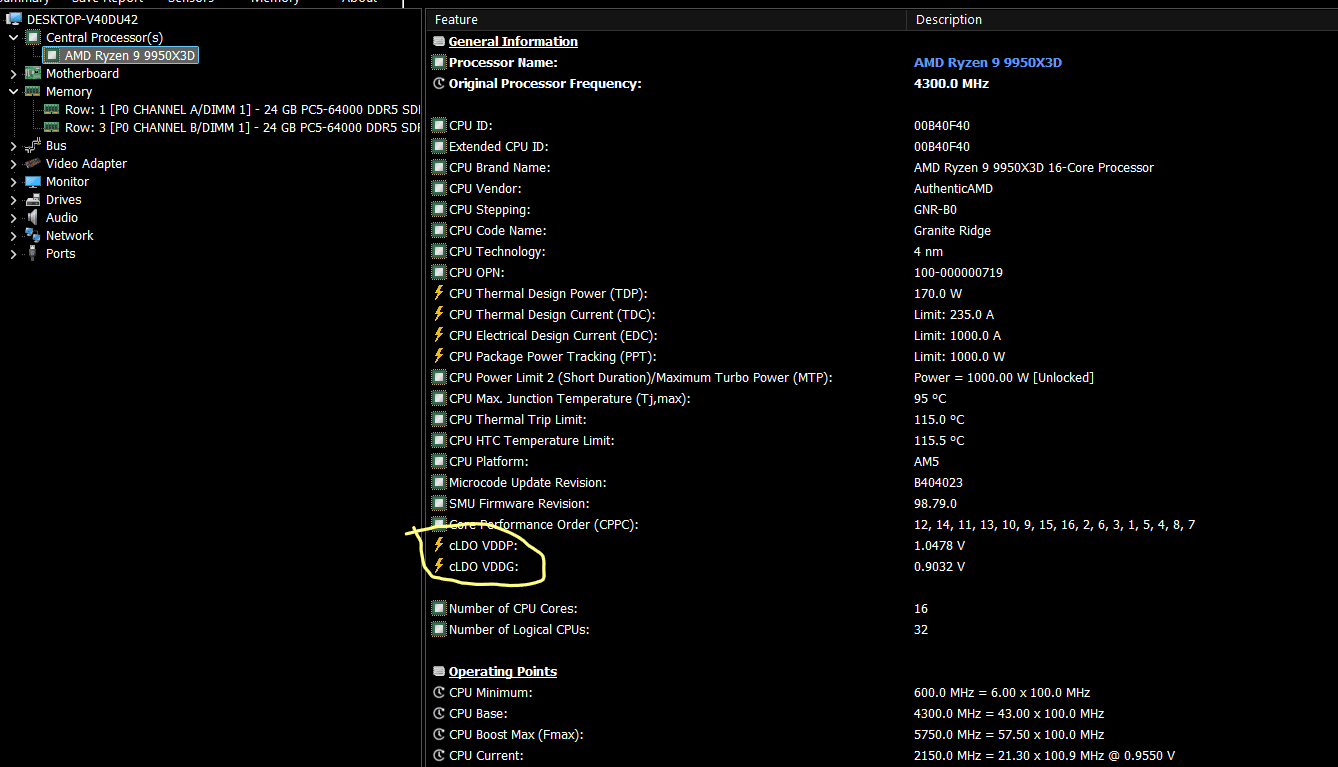Click the Operating Points section heading

click(x=503, y=671)
